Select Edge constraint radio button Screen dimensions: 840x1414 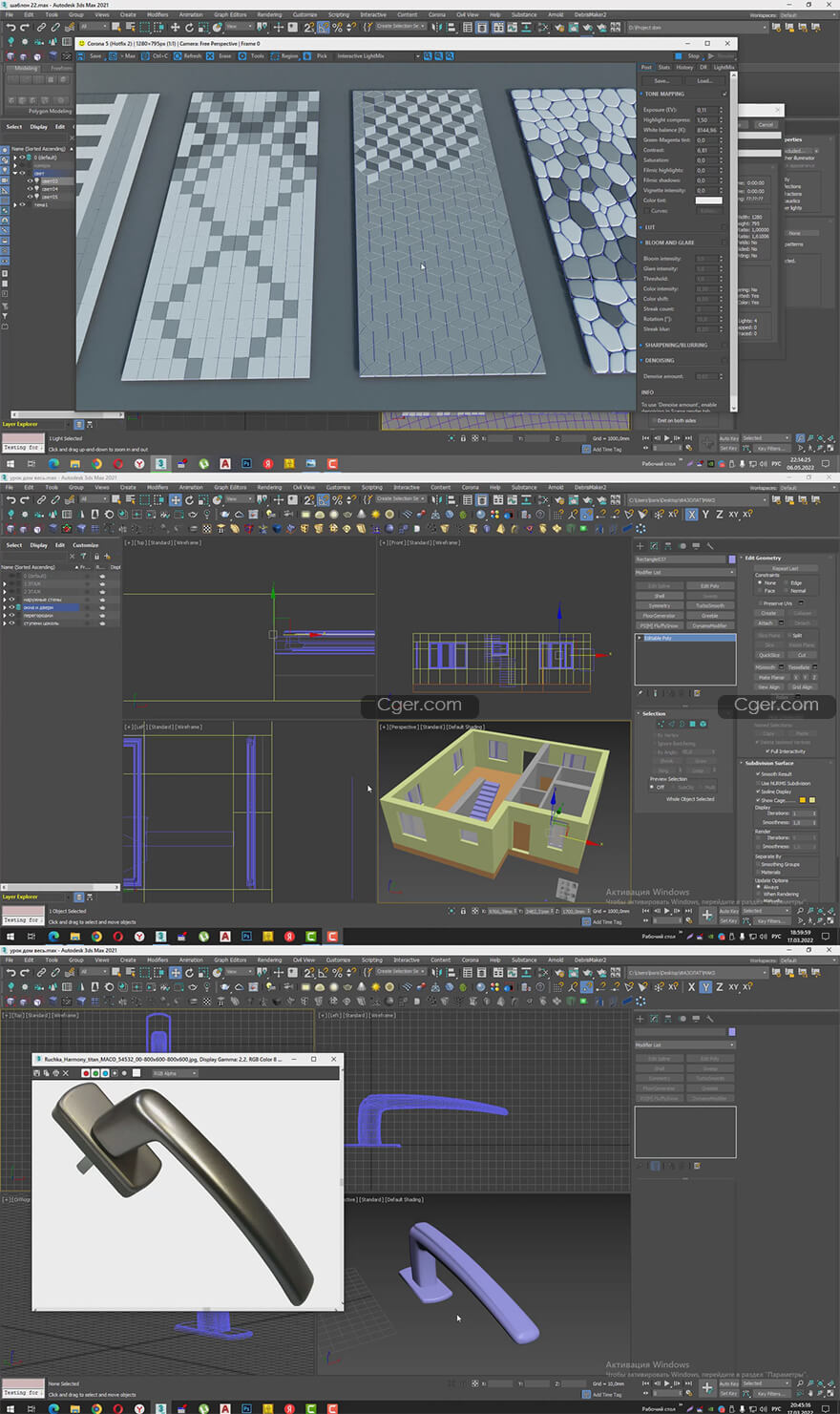[x=787, y=582]
